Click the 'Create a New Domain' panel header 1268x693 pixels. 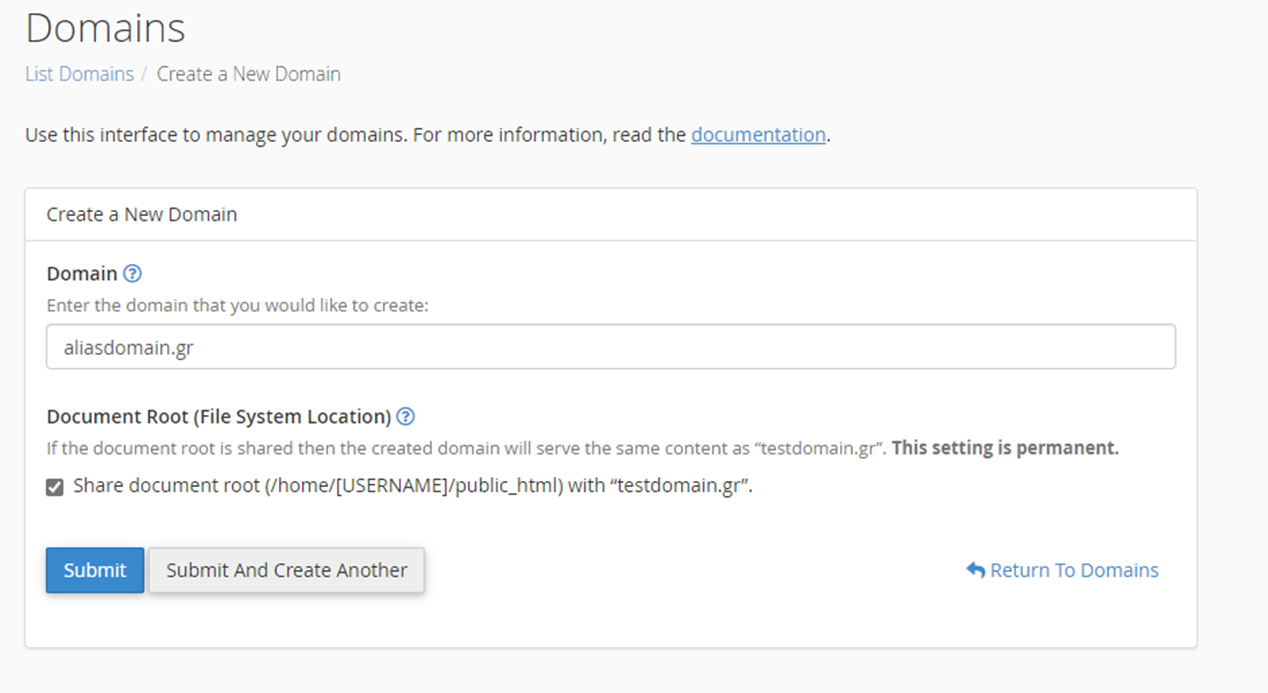pos(142,214)
